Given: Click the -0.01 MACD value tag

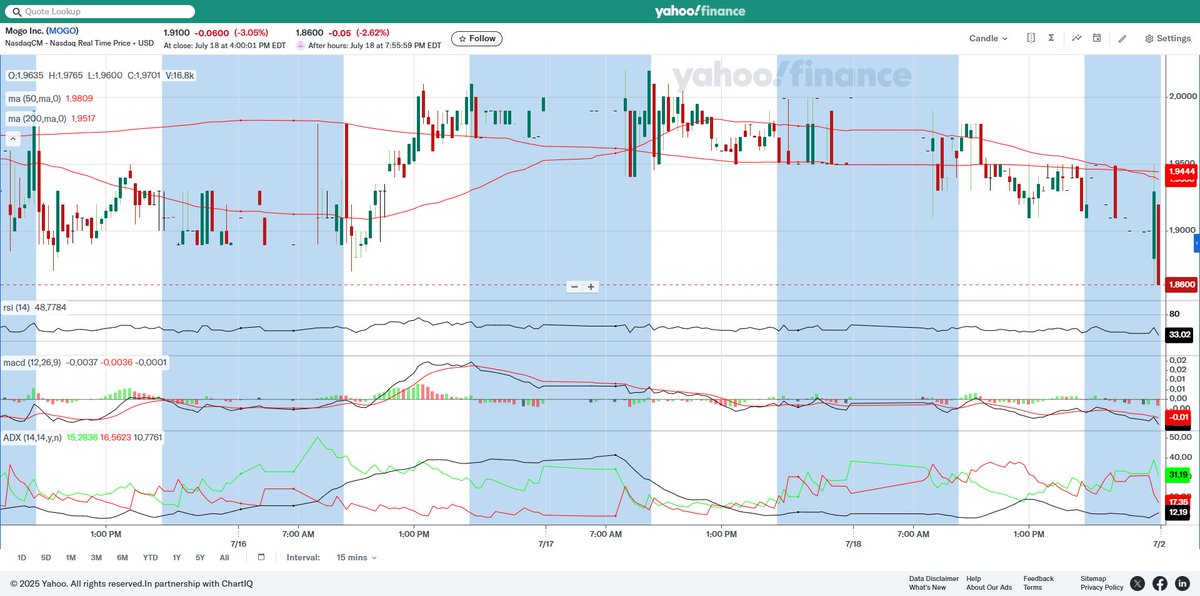Looking at the screenshot, I should point(1180,418).
